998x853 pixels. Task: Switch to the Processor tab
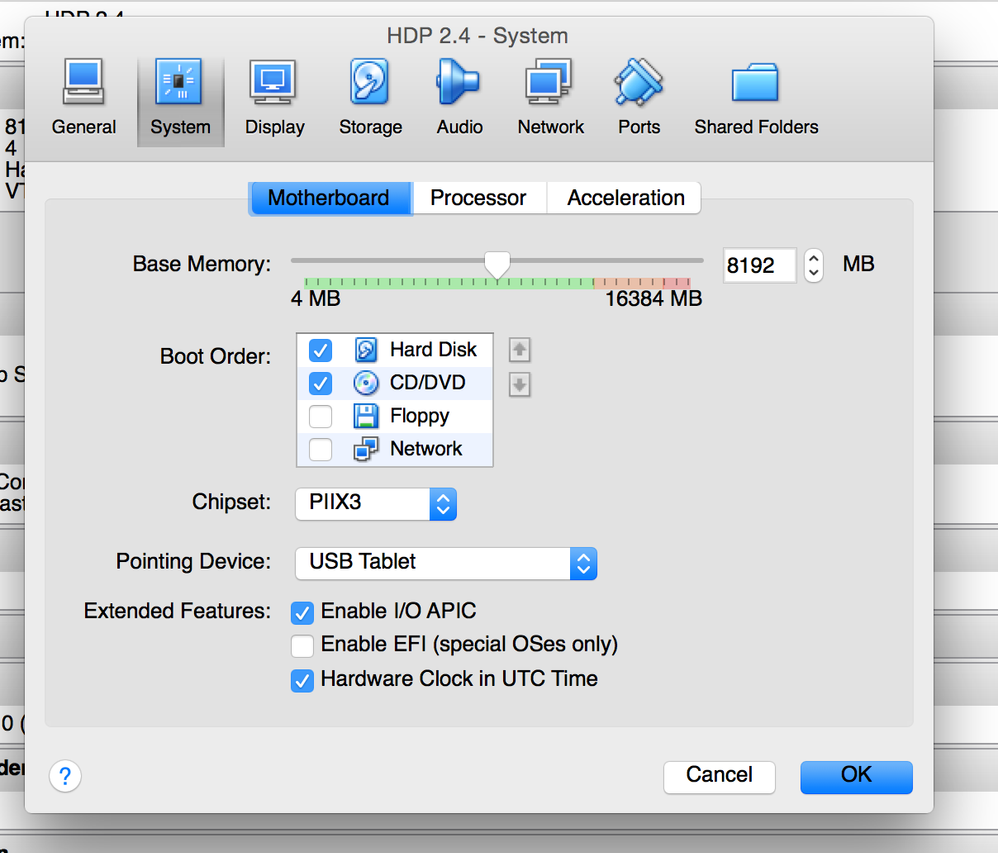479,198
